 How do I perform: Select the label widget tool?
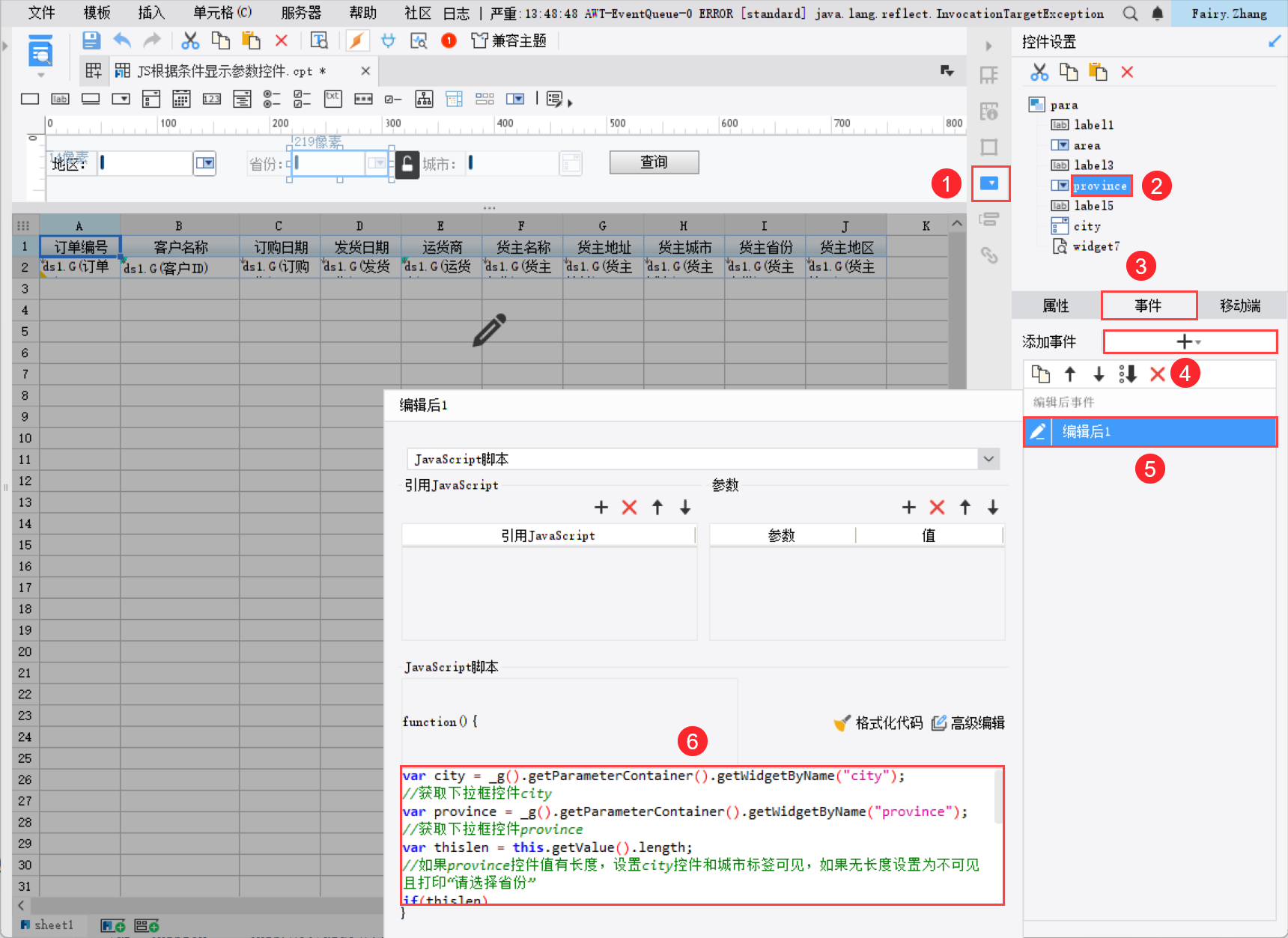click(60, 99)
